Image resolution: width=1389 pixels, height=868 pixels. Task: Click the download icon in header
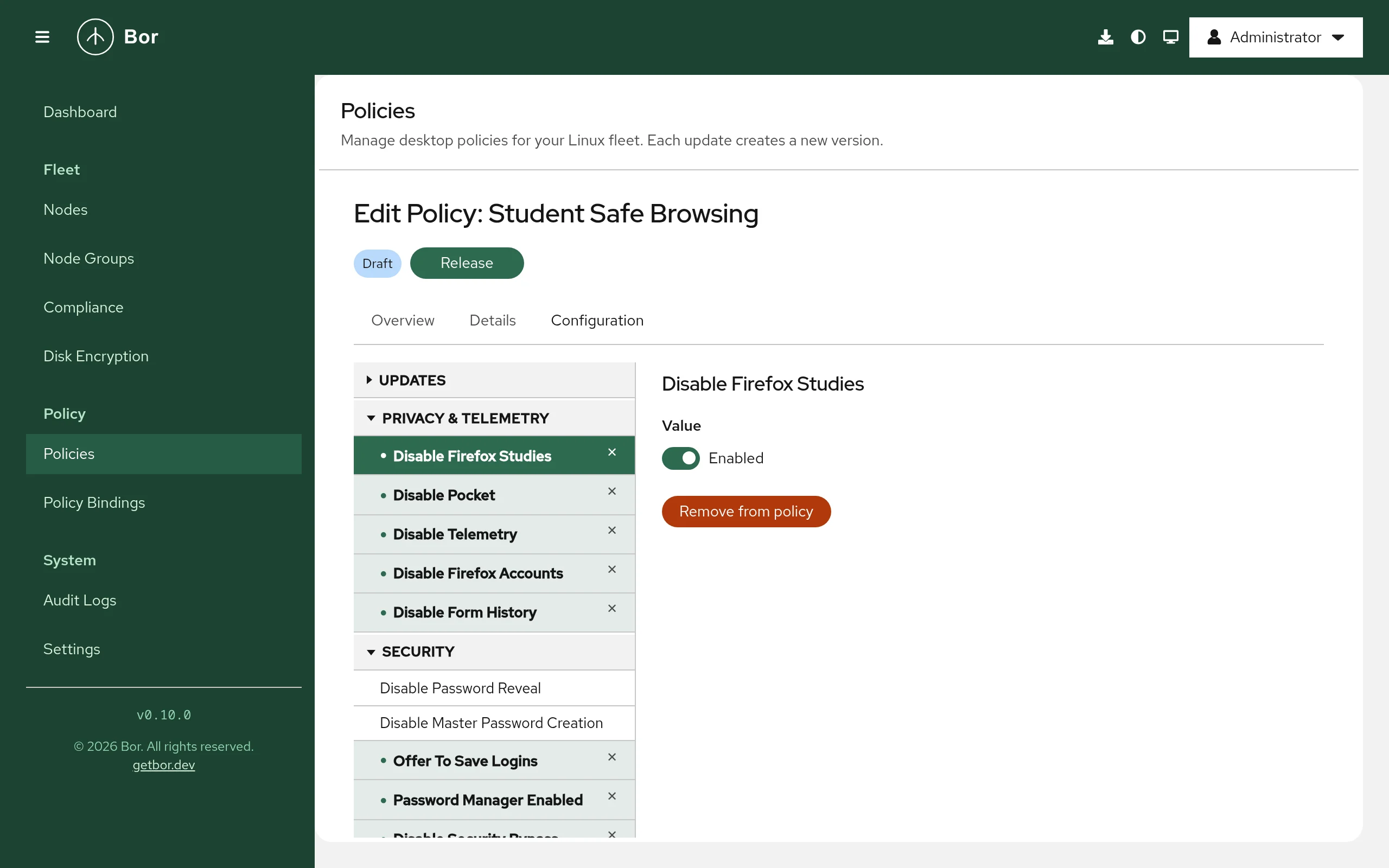1105,37
